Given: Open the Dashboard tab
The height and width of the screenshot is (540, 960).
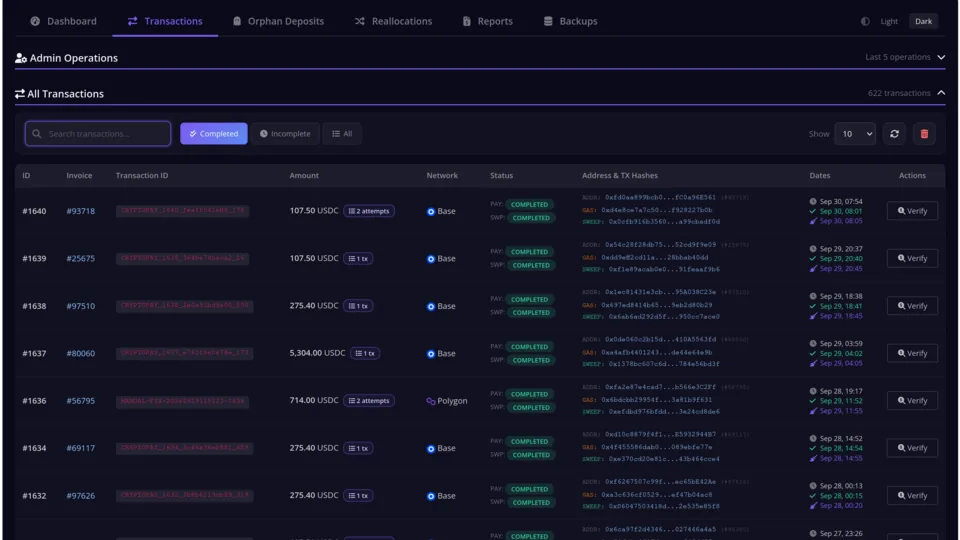Looking at the screenshot, I should click(x=63, y=21).
